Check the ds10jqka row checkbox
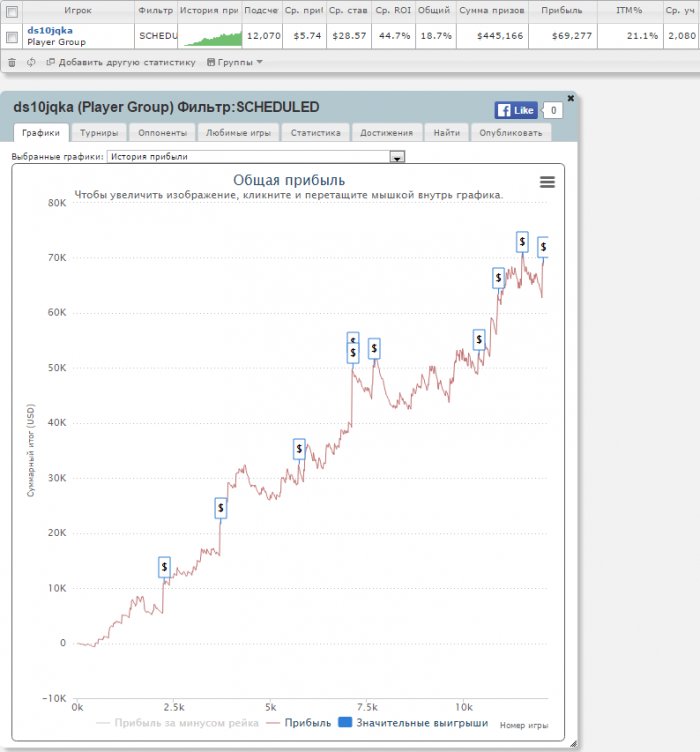700x752 pixels. [x=12, y=37]
